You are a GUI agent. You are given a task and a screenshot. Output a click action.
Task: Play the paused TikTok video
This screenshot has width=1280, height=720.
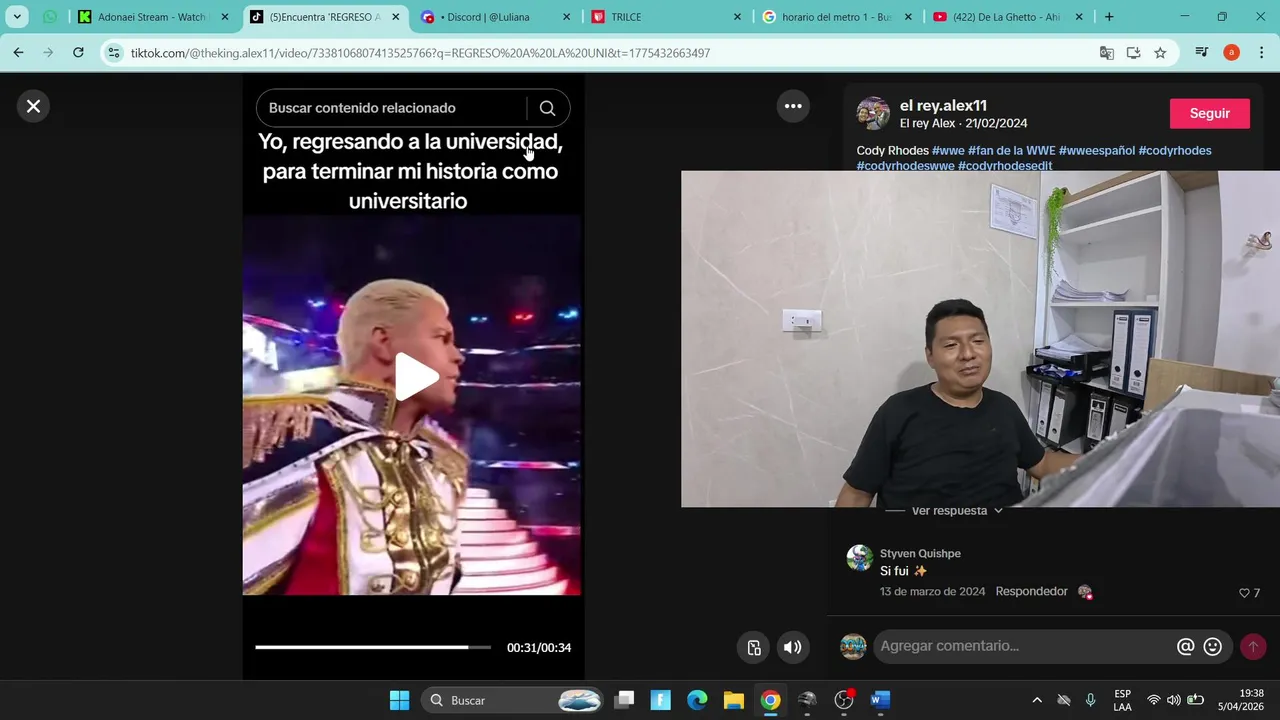click(x=417, y=376)
